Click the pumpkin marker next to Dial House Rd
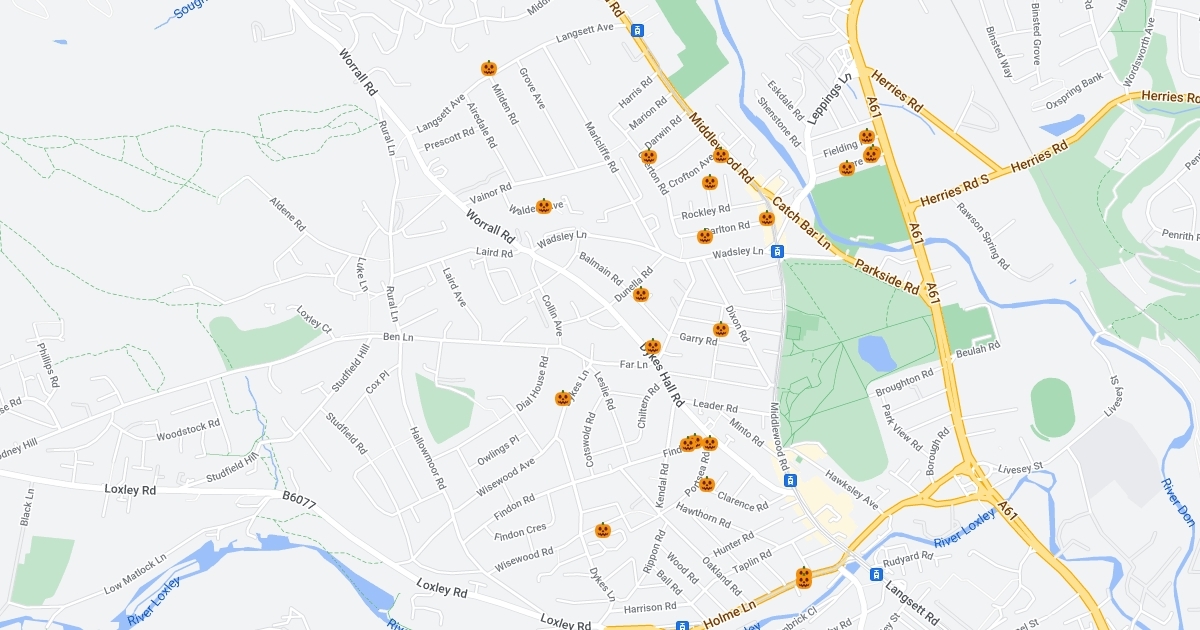The image size is (1200, 630). point(563,398)
